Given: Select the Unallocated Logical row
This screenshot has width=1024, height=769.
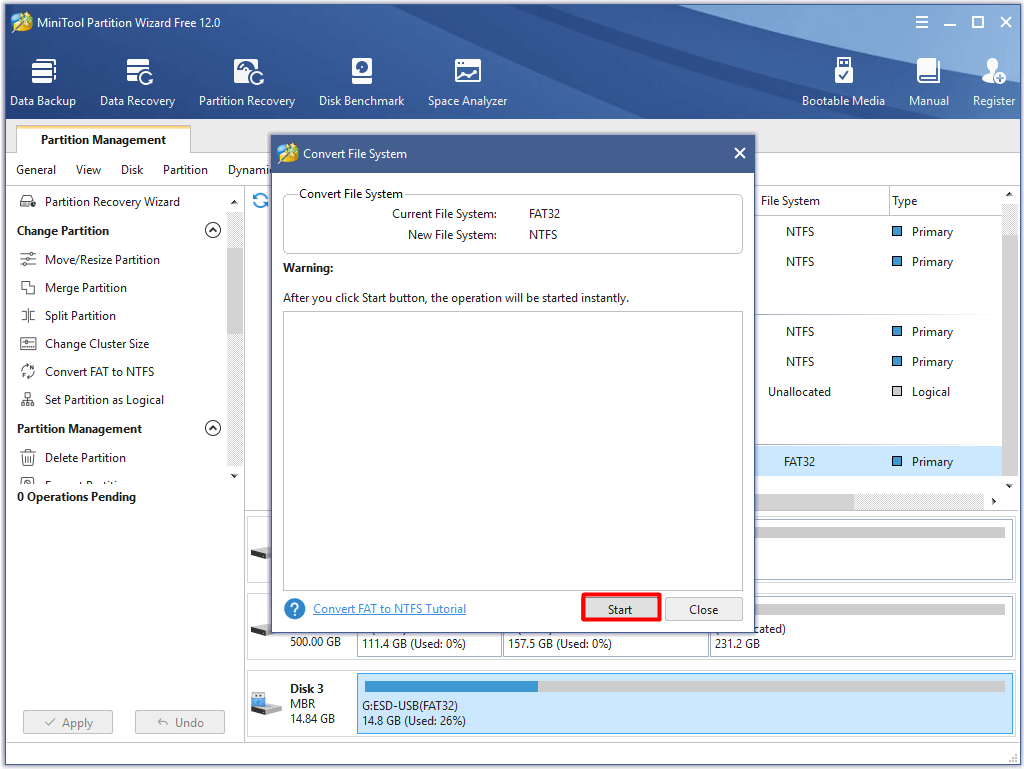Looking at the screenshot, I should [878, 392].
